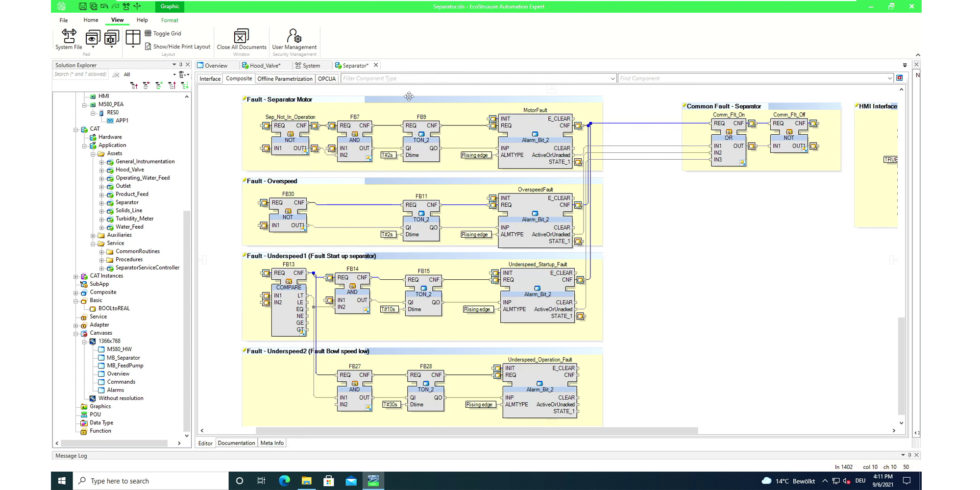Toggle Show/Hide Print Layout

[x=180, y=46]
